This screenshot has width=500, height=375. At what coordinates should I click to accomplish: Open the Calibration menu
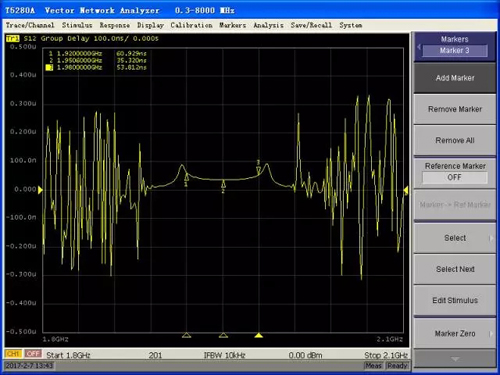pyautogui.click(x=191, y=25)
